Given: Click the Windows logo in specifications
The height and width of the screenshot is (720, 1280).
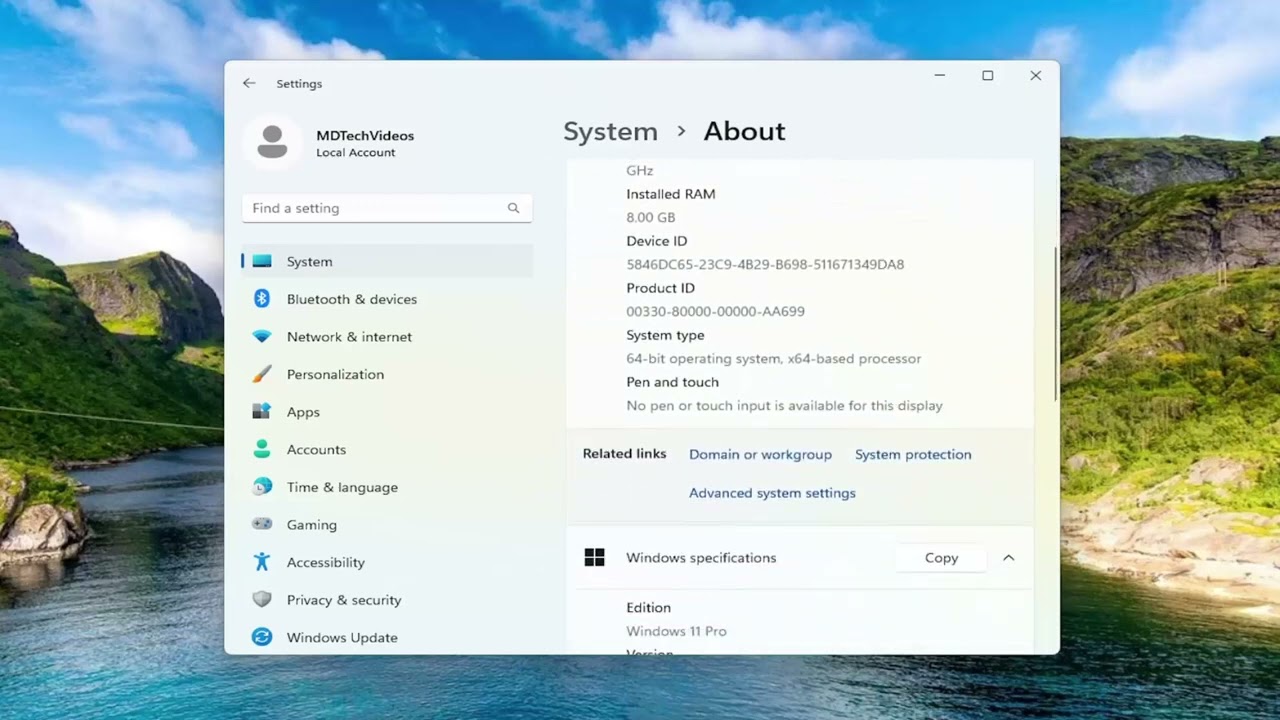Looking at the screenshot, I should [594, 558].
